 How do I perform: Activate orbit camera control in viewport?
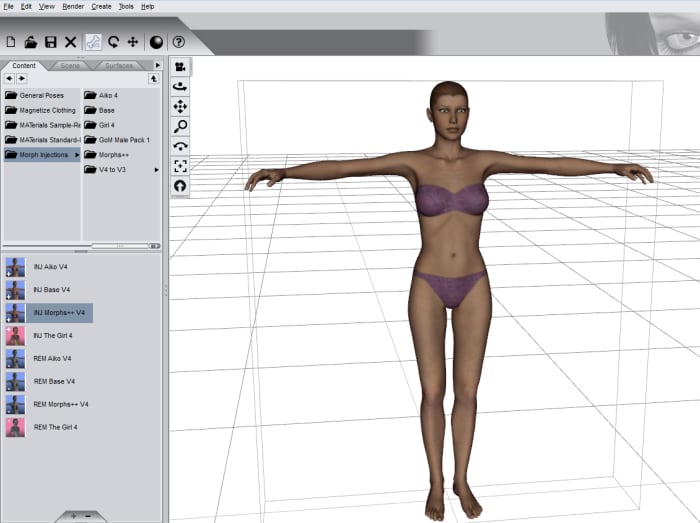coord(180,87)
